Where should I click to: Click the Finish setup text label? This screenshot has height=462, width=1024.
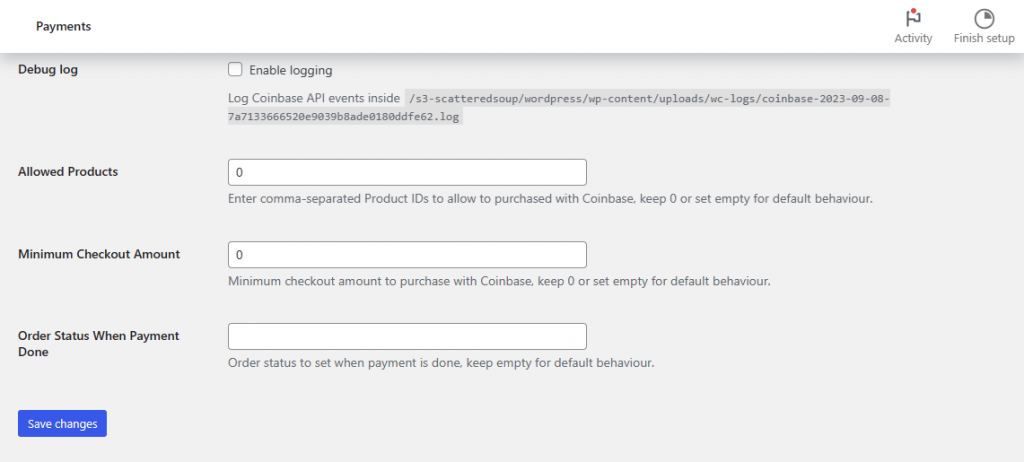[984, 39]
